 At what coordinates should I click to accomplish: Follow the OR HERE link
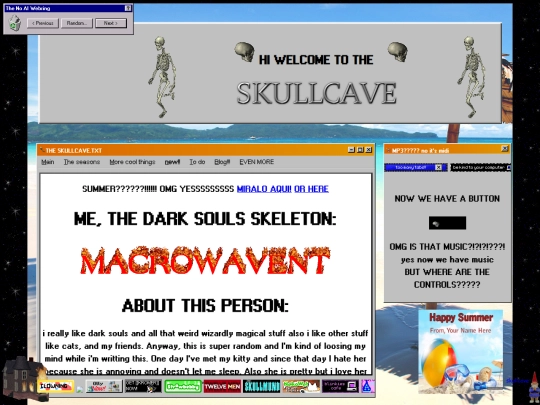(x=311, y=189)
